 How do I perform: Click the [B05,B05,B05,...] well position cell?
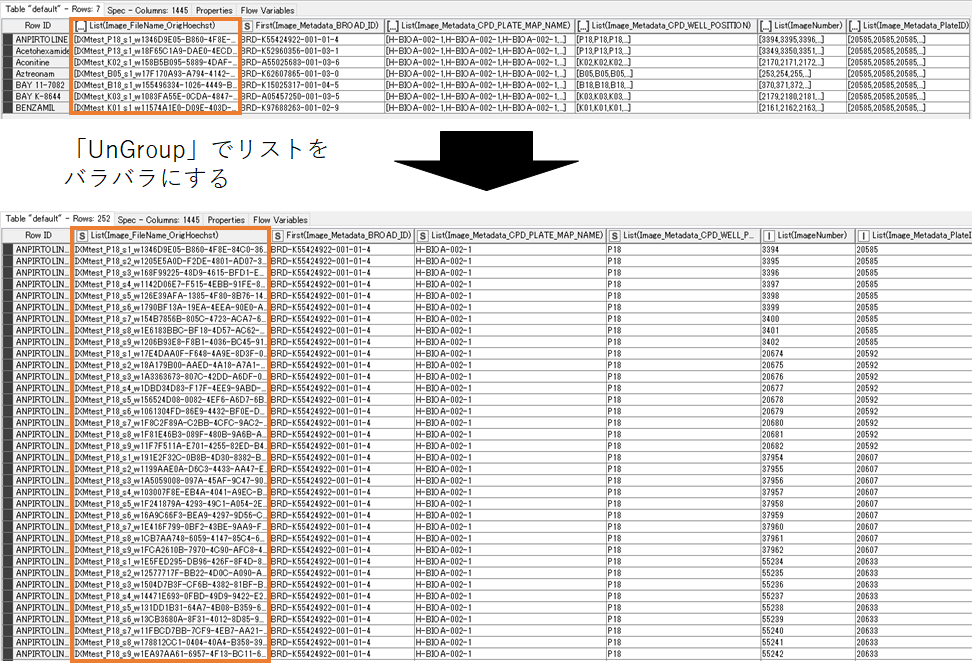pos(666,74)
